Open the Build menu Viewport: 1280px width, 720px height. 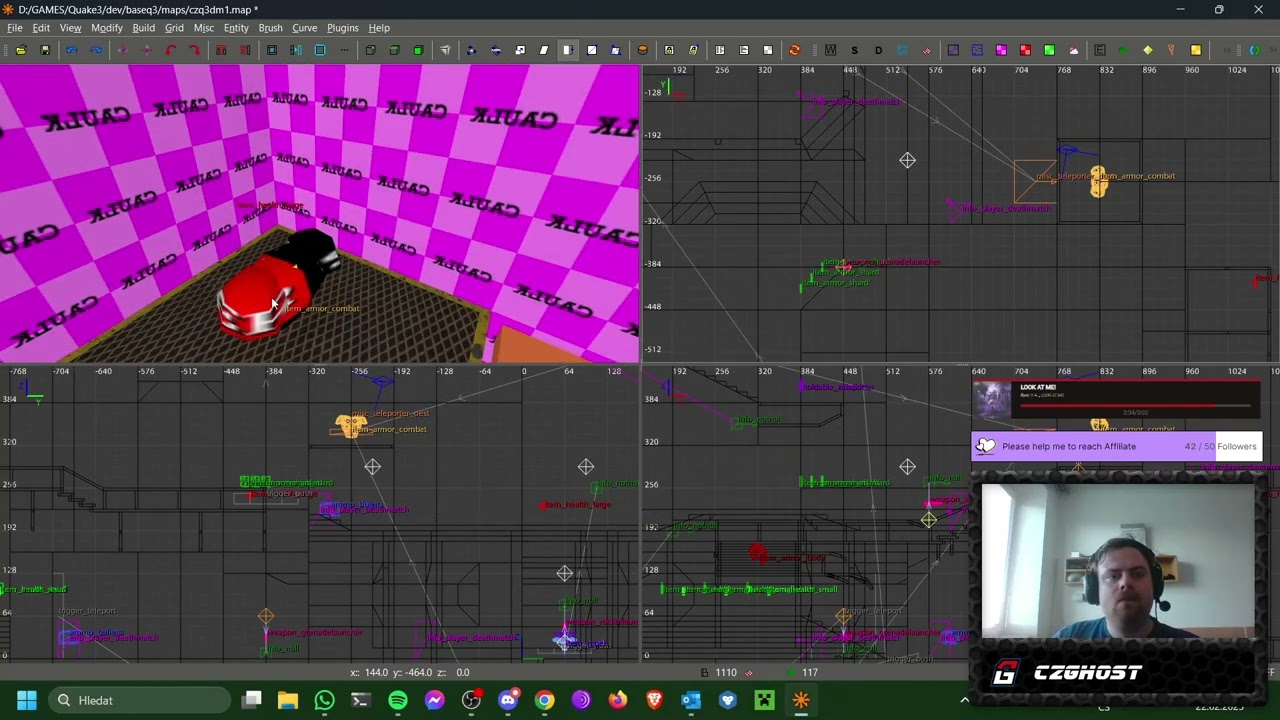(x=143, y=28)
